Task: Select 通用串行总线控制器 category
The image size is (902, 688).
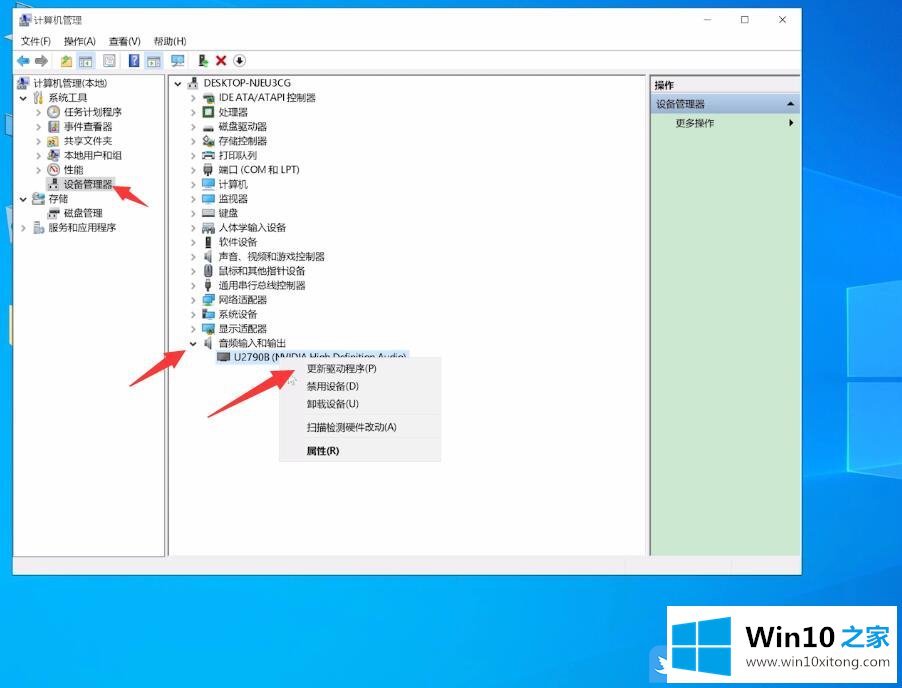Action: (x=262, y=285)
